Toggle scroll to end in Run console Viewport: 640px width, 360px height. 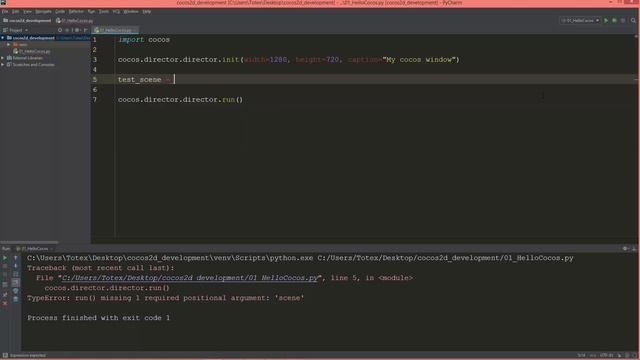(16, 282)
